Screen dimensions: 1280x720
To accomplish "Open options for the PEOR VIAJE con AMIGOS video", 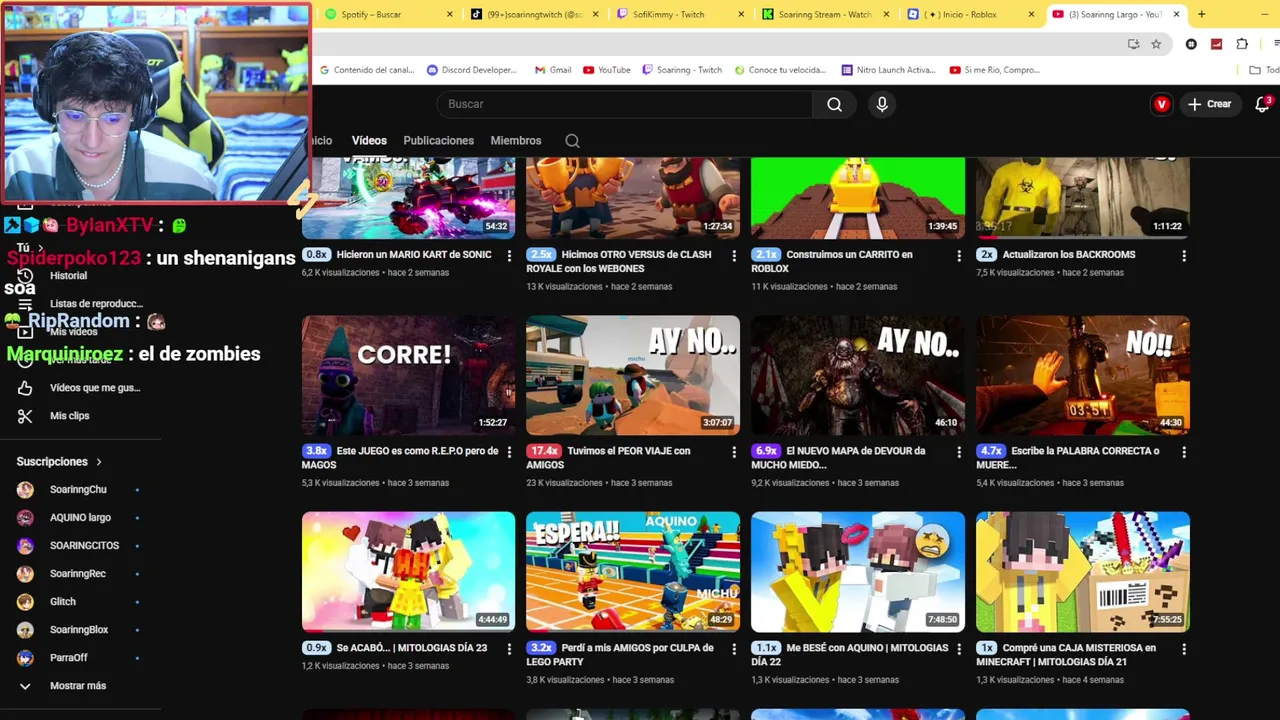I will 734,452.
